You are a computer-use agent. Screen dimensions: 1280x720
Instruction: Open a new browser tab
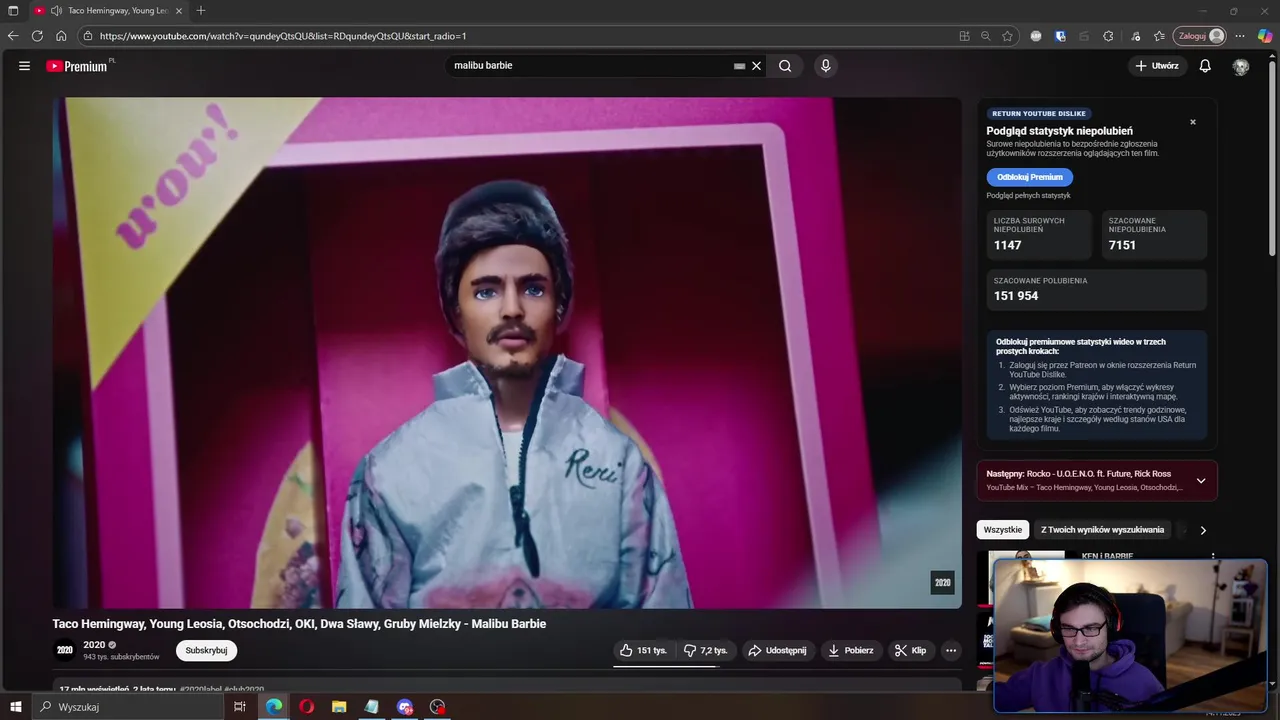click(201, 10)
